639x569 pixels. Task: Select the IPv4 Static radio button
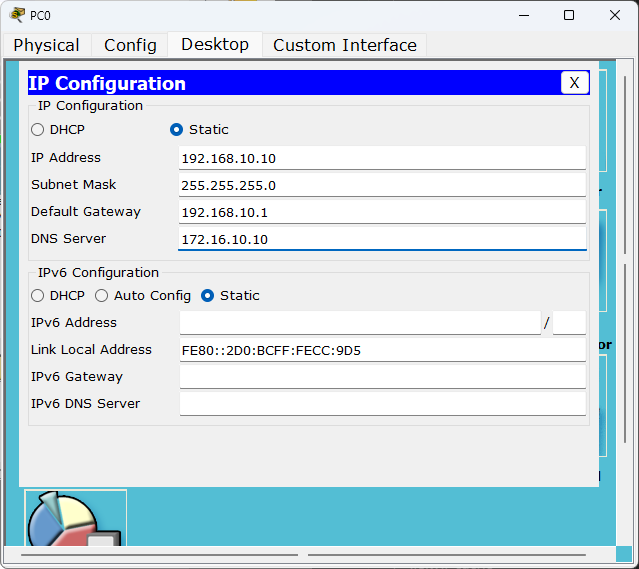176,130
